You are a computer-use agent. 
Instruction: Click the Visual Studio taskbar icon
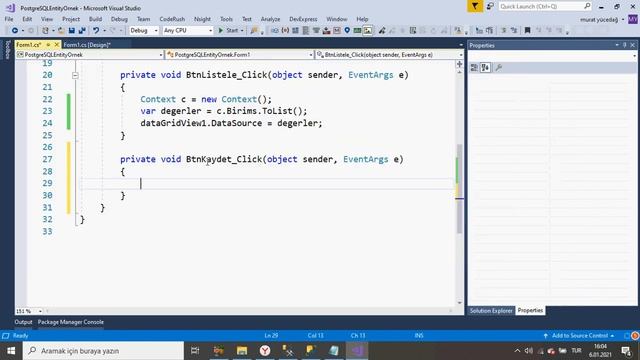click(357, 351)
